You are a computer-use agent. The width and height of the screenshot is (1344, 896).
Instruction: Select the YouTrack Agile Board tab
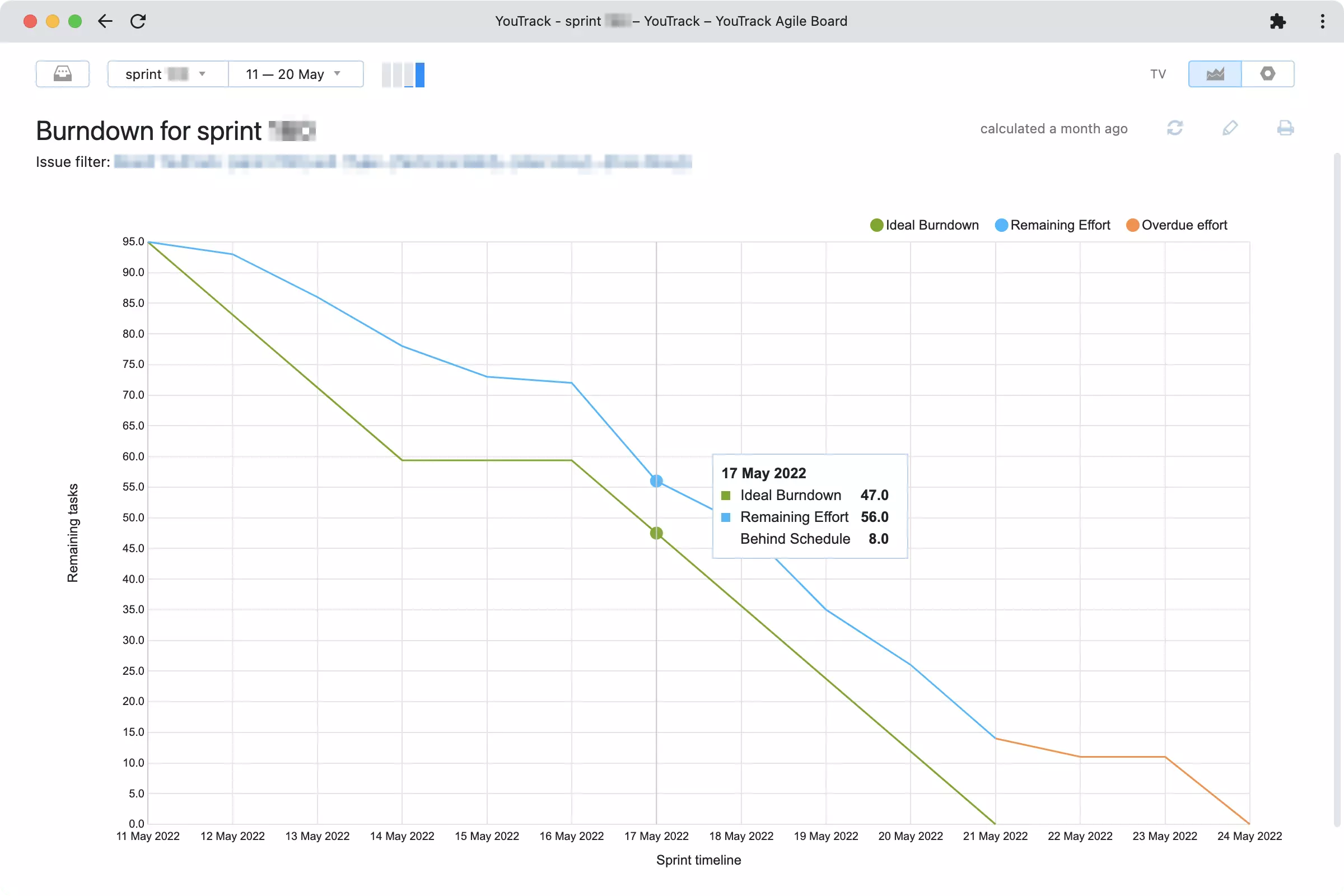[x=672, y=20]
